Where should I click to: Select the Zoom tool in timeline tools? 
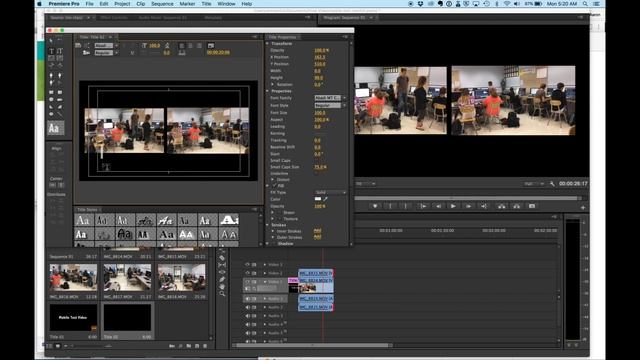222,293
